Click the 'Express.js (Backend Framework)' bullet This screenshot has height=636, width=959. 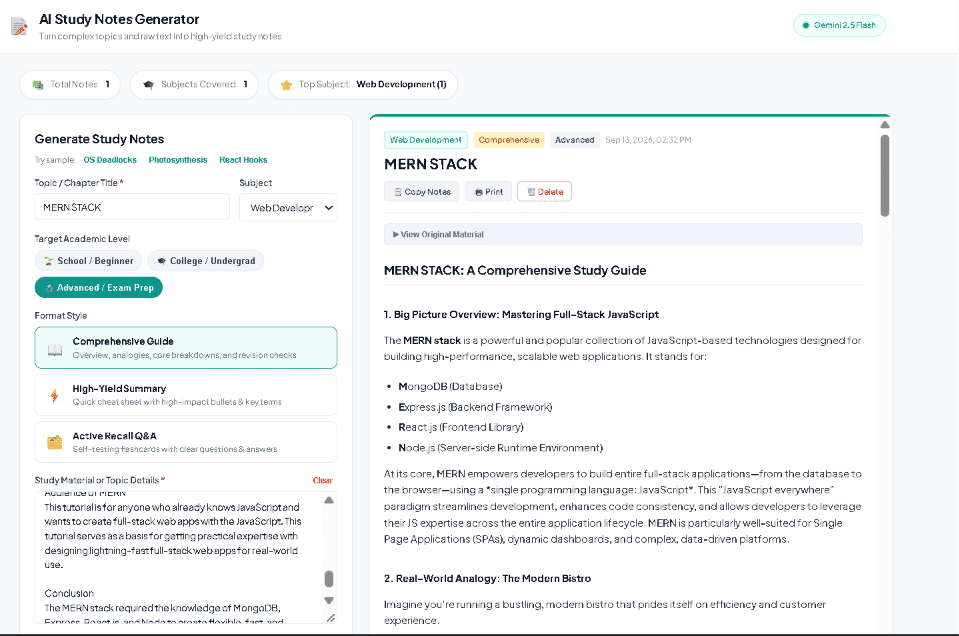tap(475, 407)
